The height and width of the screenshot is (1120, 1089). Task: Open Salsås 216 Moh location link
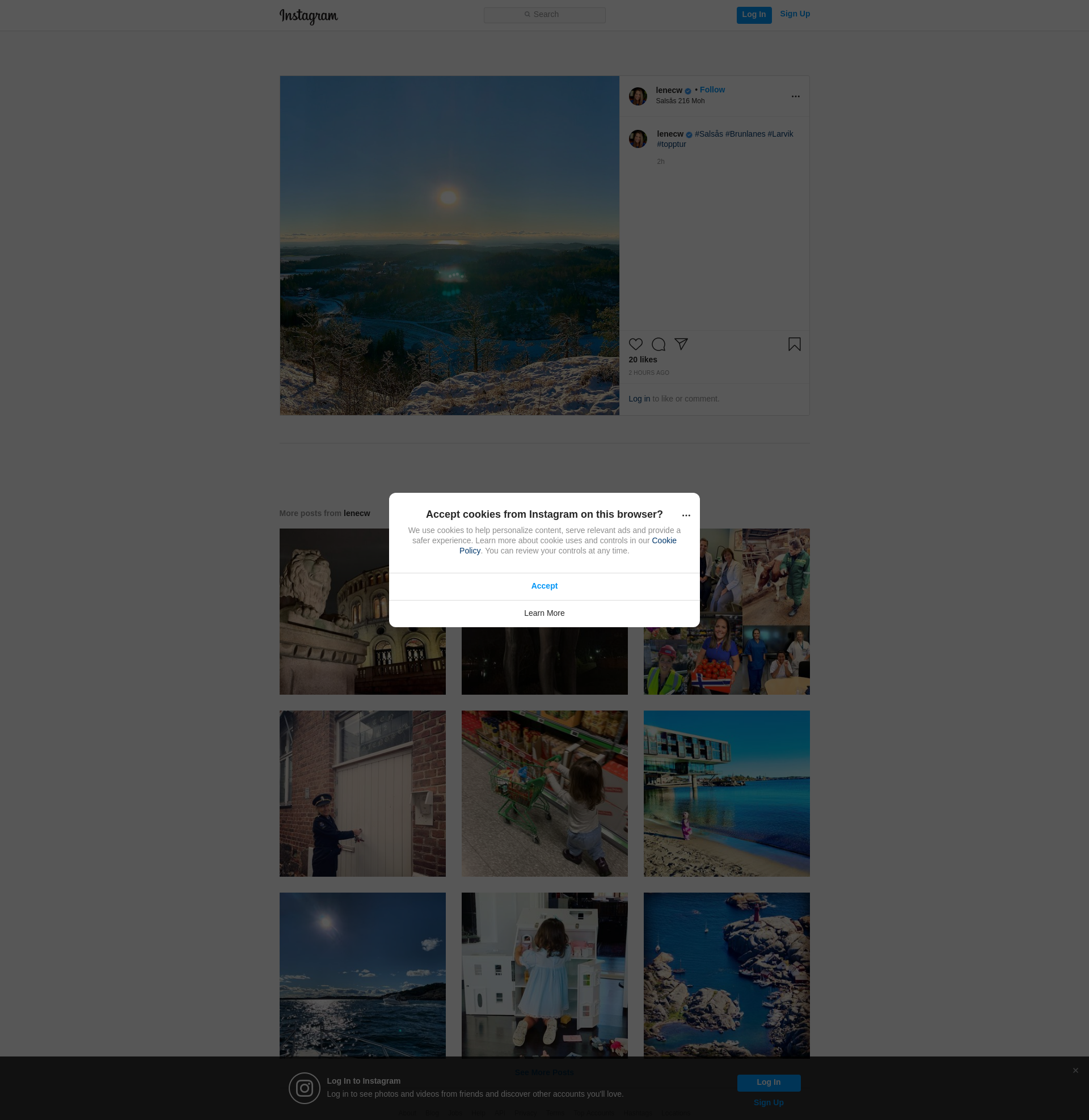(x=680, y=101)
